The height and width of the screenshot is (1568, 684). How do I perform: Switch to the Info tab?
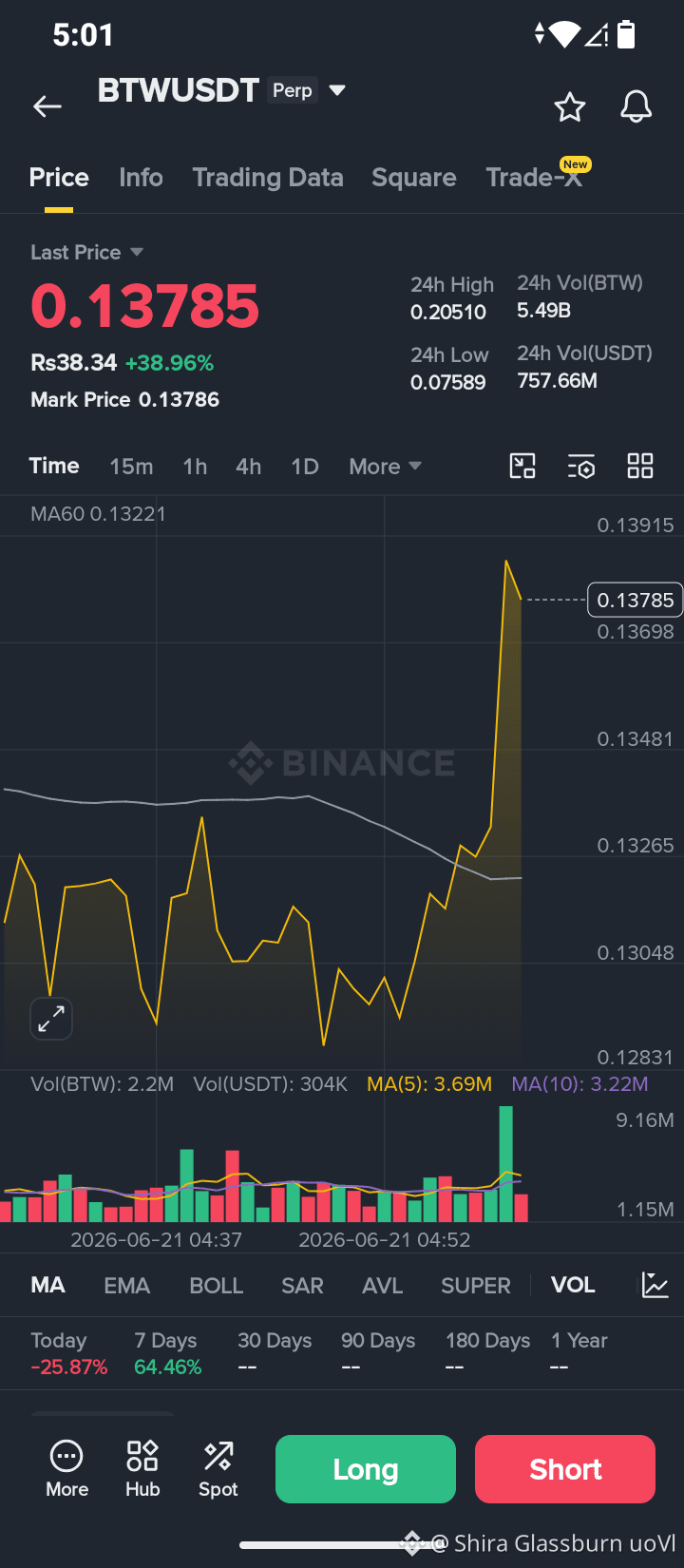click(x=141, y=178)
